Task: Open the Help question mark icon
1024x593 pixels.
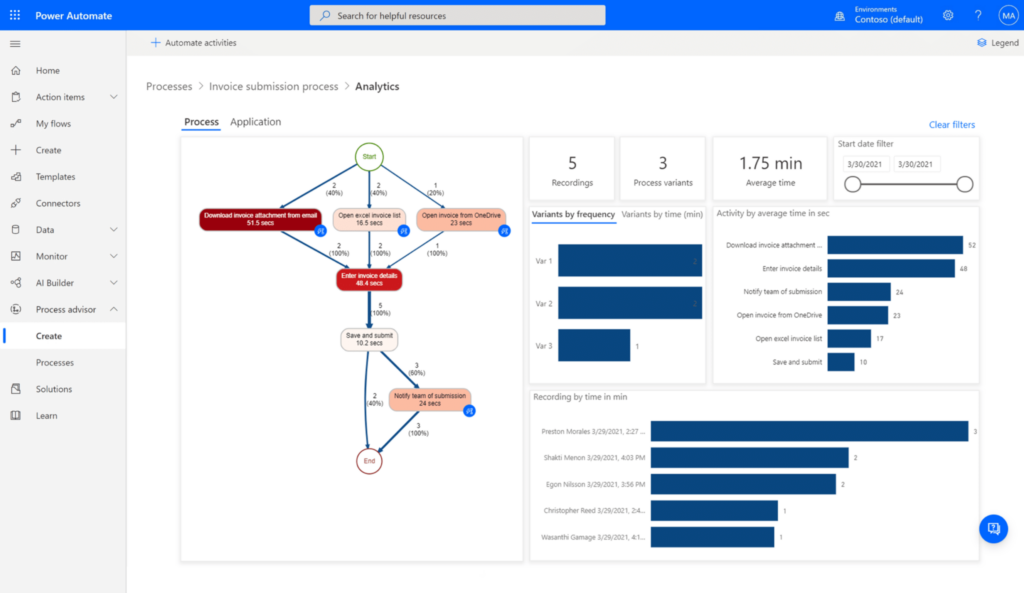Action: (978, 15)
